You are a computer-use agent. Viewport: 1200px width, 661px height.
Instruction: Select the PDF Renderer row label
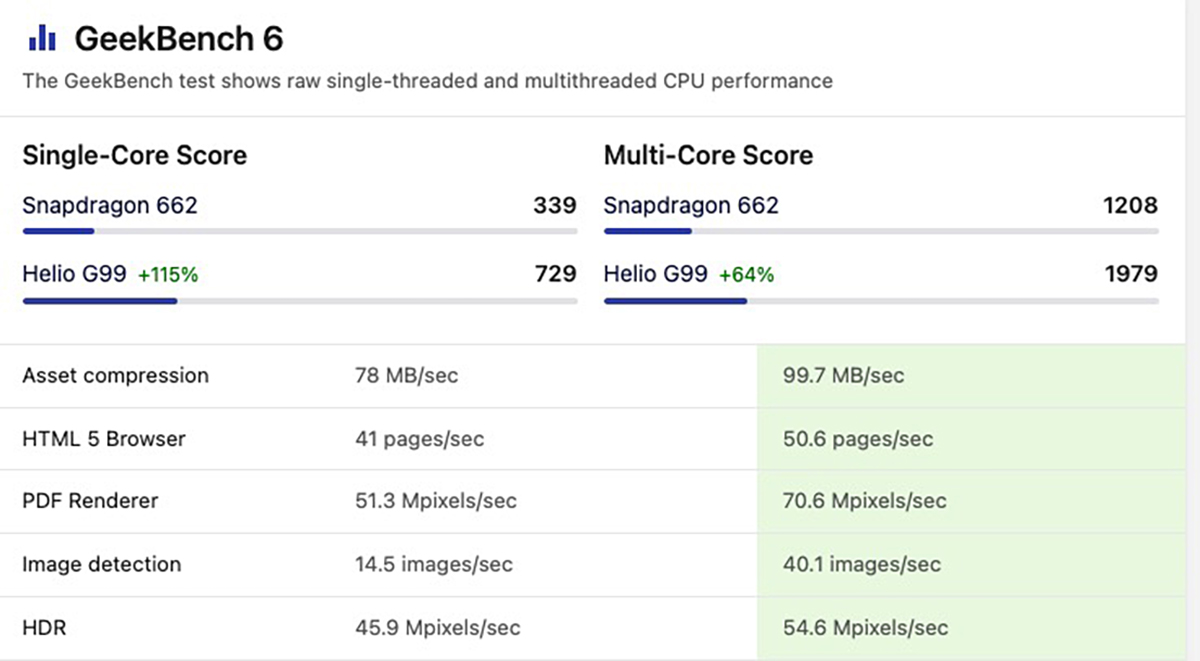(x=90, y=501)
